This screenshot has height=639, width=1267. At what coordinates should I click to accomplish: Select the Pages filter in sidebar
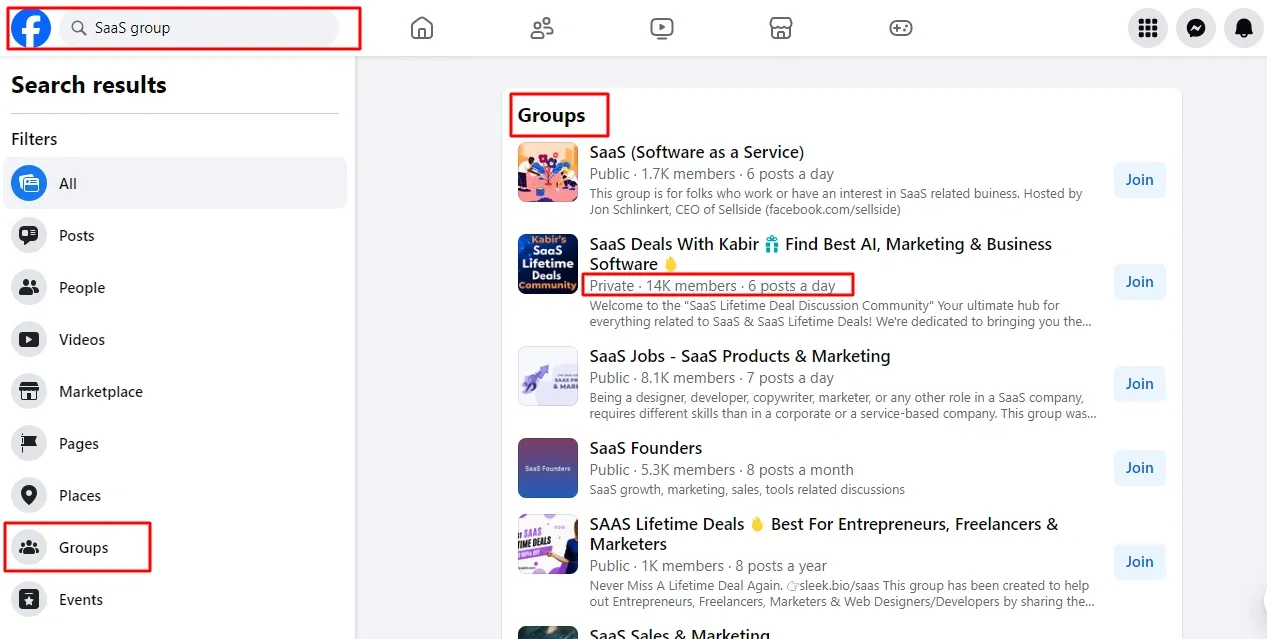[x=82, y=443]
